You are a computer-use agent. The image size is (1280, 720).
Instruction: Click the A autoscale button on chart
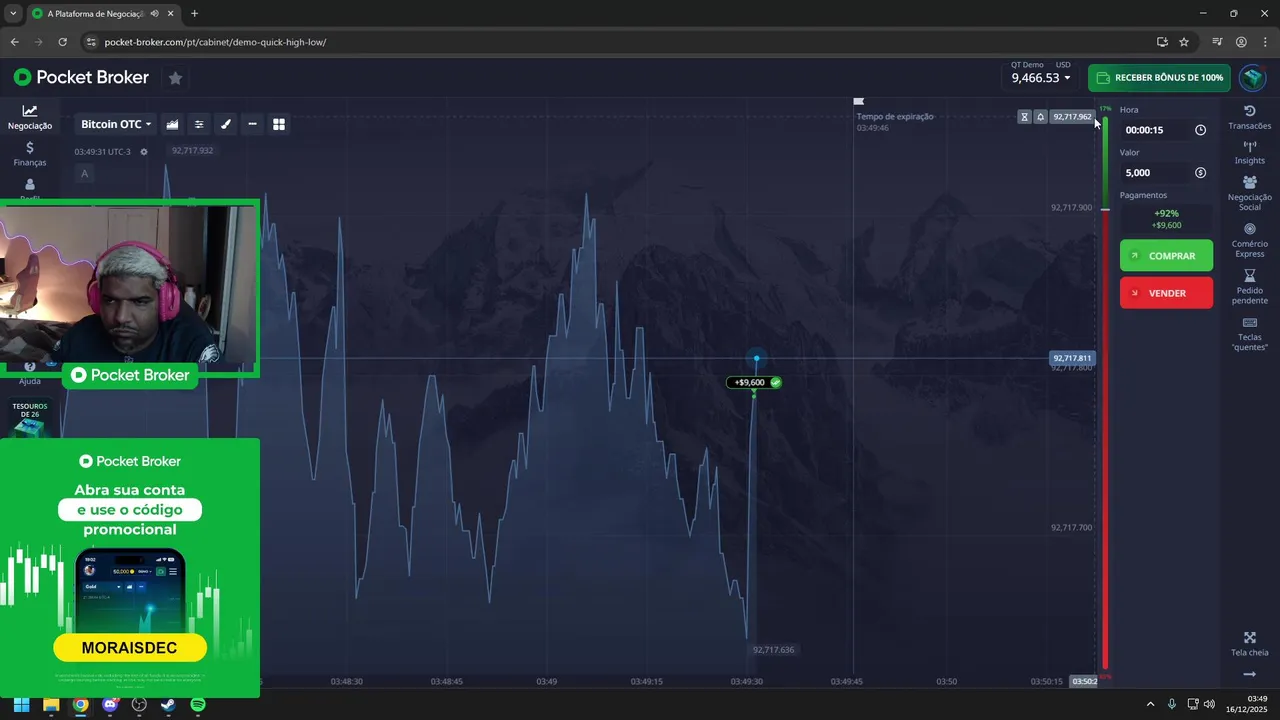pyautogui.click(x=84, y=174)
